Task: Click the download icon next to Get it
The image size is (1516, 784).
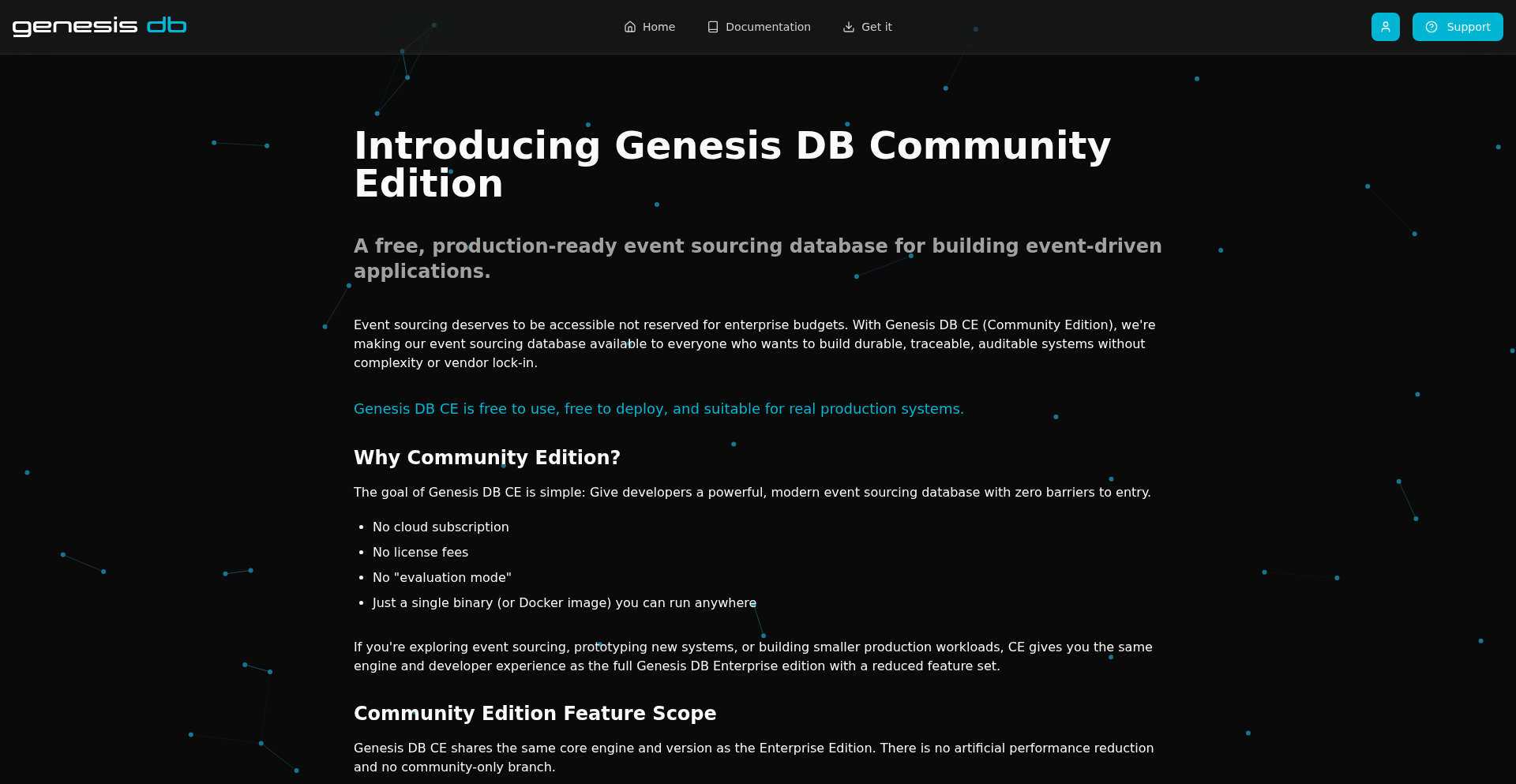Action: coord(848,26)
